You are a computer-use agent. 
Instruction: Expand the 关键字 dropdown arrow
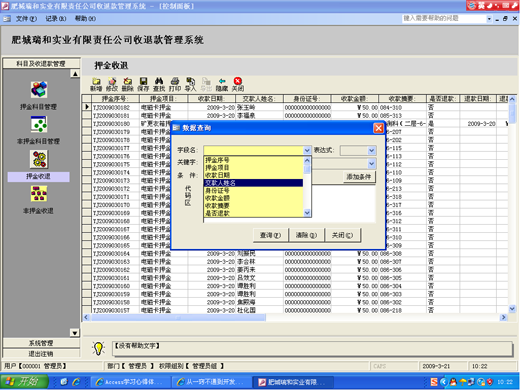(371, 164)
